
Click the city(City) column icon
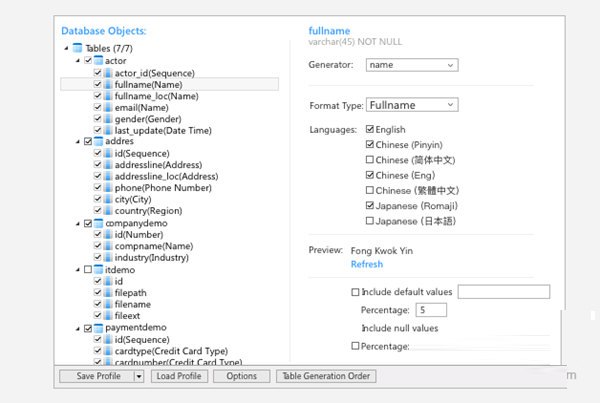pyautogui.click(x=108, y=199)
